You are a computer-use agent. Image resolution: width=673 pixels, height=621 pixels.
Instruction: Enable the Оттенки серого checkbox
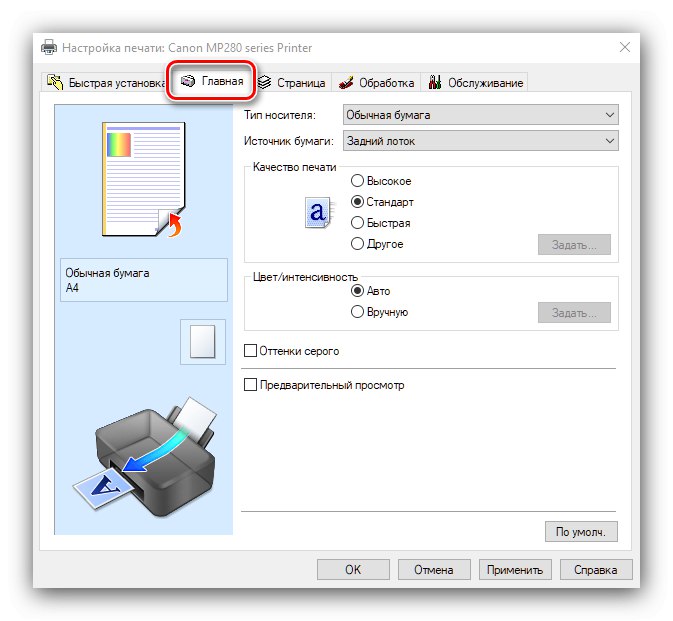click(291, 351)
